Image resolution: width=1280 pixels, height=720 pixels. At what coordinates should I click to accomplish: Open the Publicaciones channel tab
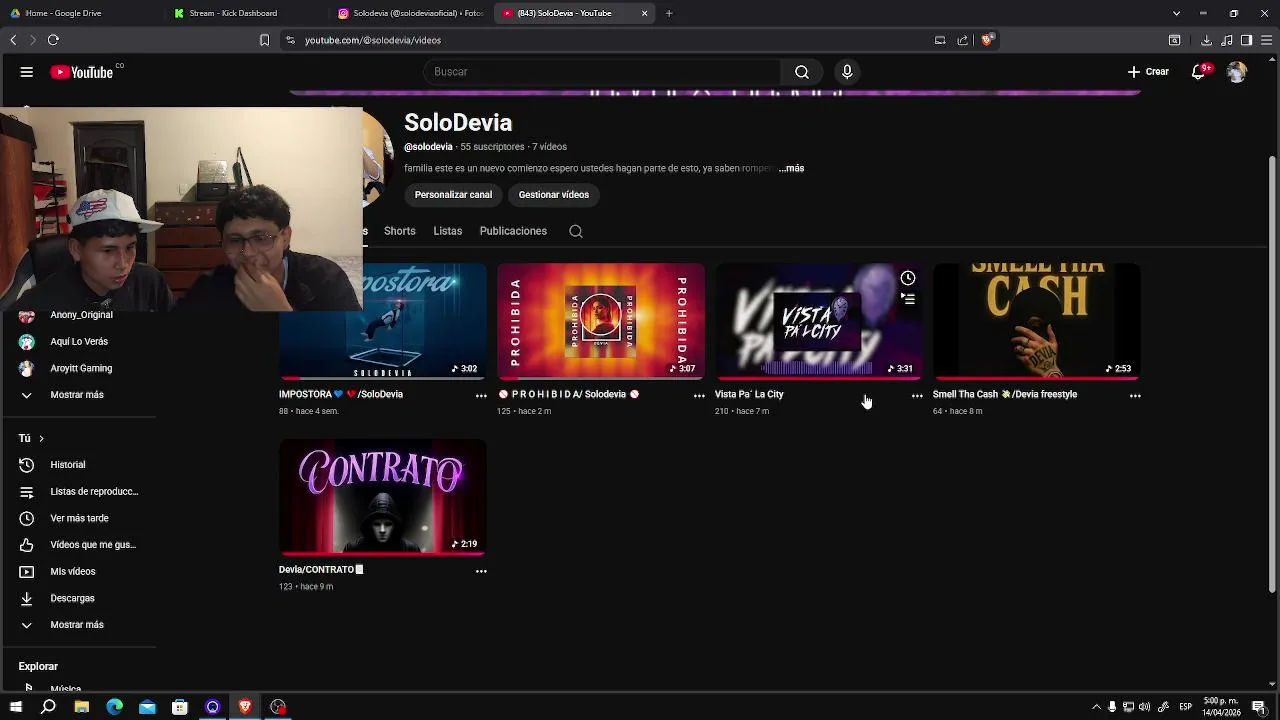(x=513, y=231)
